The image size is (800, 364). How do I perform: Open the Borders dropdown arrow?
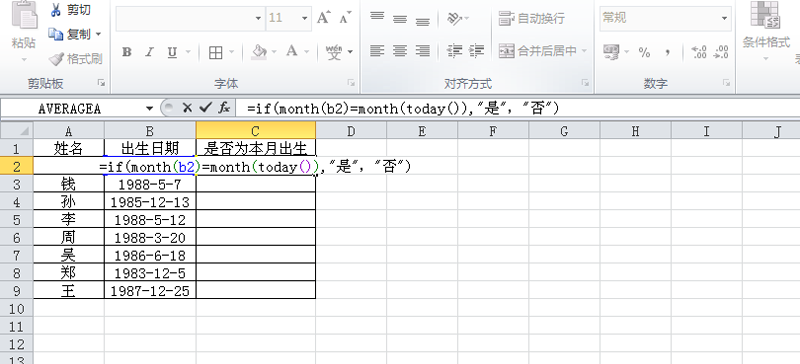click(231, 52)
